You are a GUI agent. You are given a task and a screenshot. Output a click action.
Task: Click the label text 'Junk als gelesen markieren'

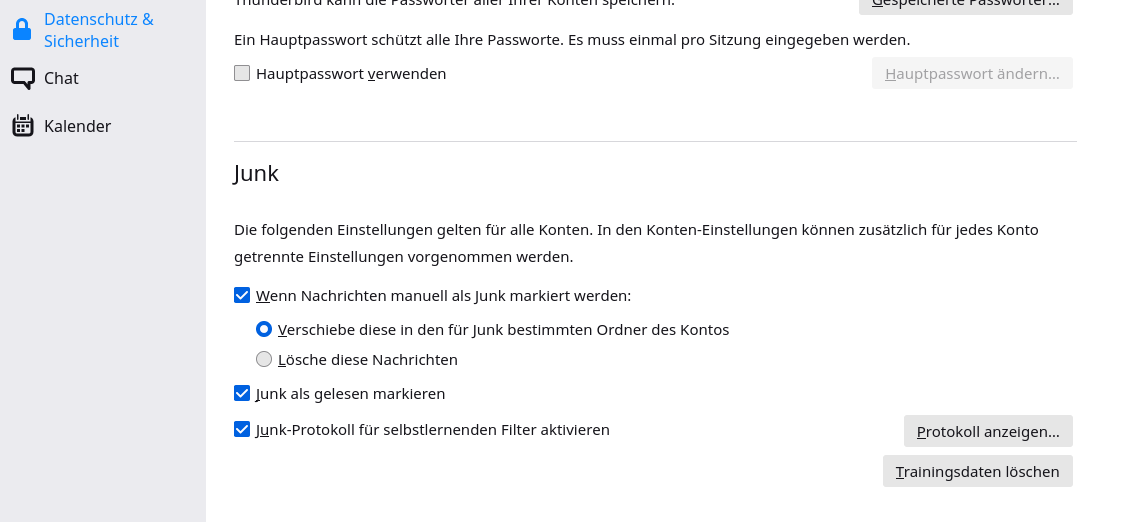pyautogui.click(x=350, y=393)
